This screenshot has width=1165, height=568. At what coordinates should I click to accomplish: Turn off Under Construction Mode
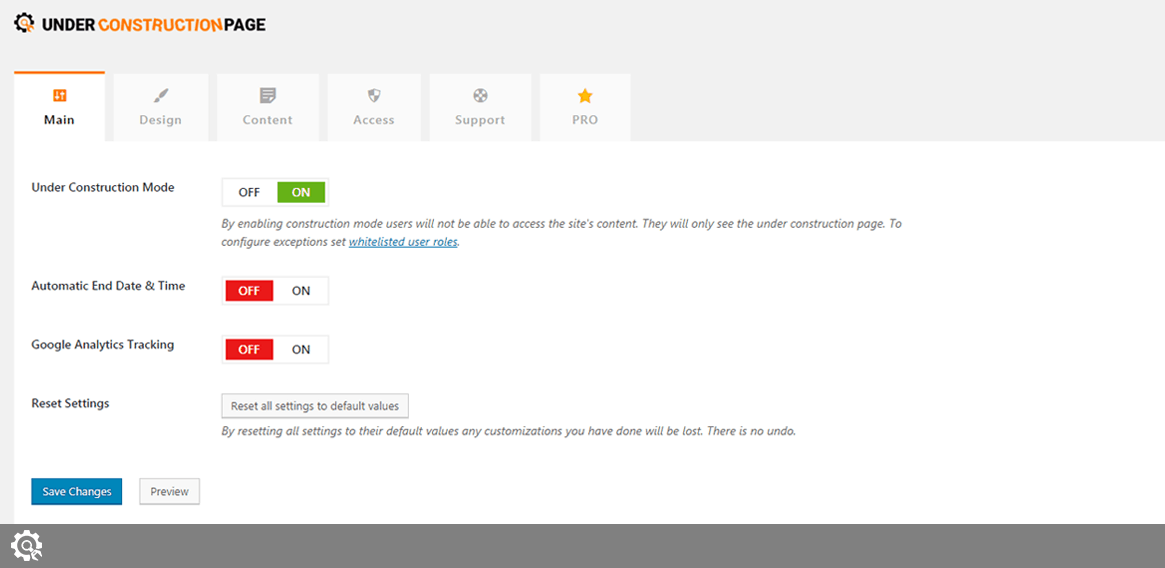coord(249,192)
